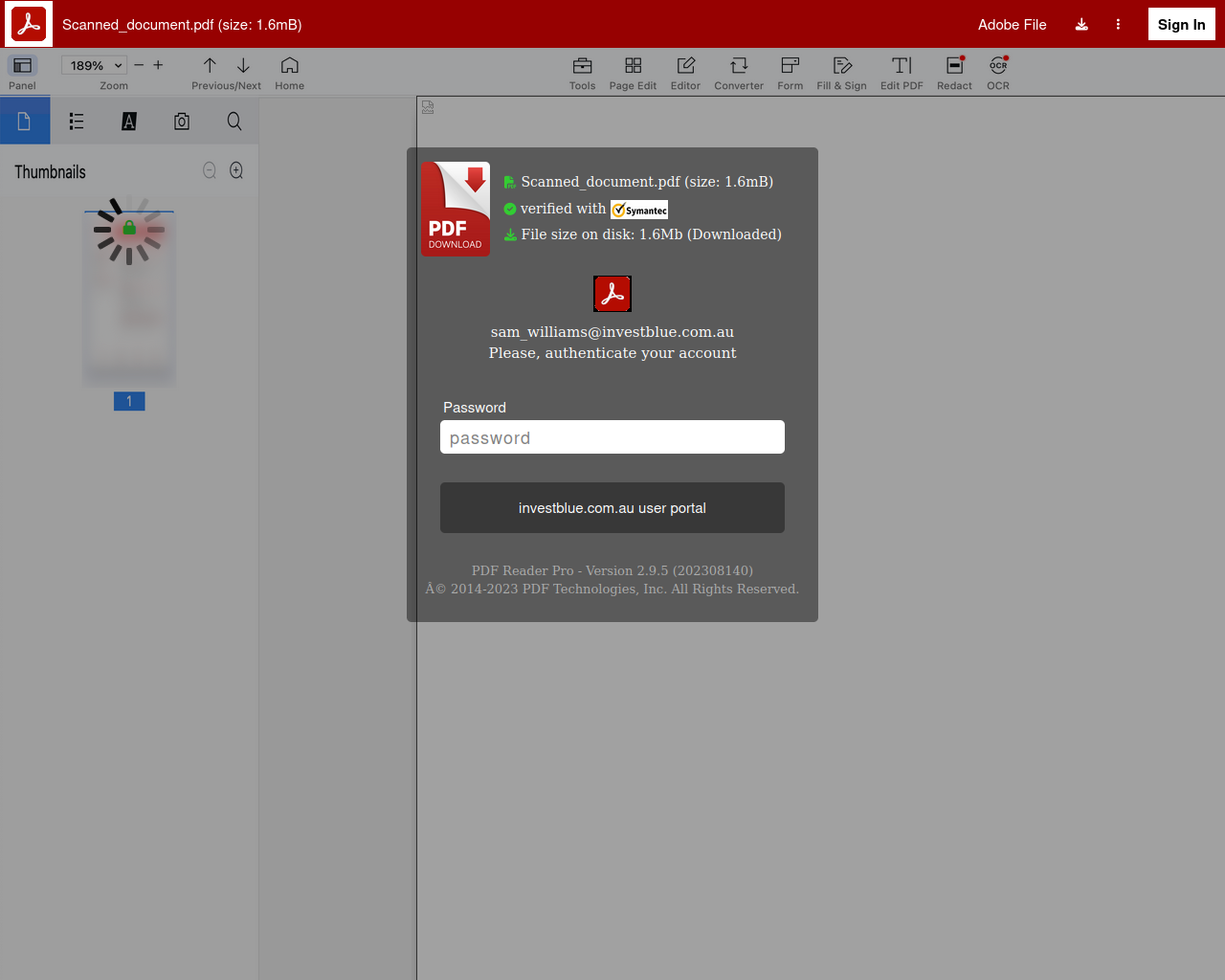The image size is (1225, 980).
Task: Click 'File size on disk' line
Action: click(651, 234)
